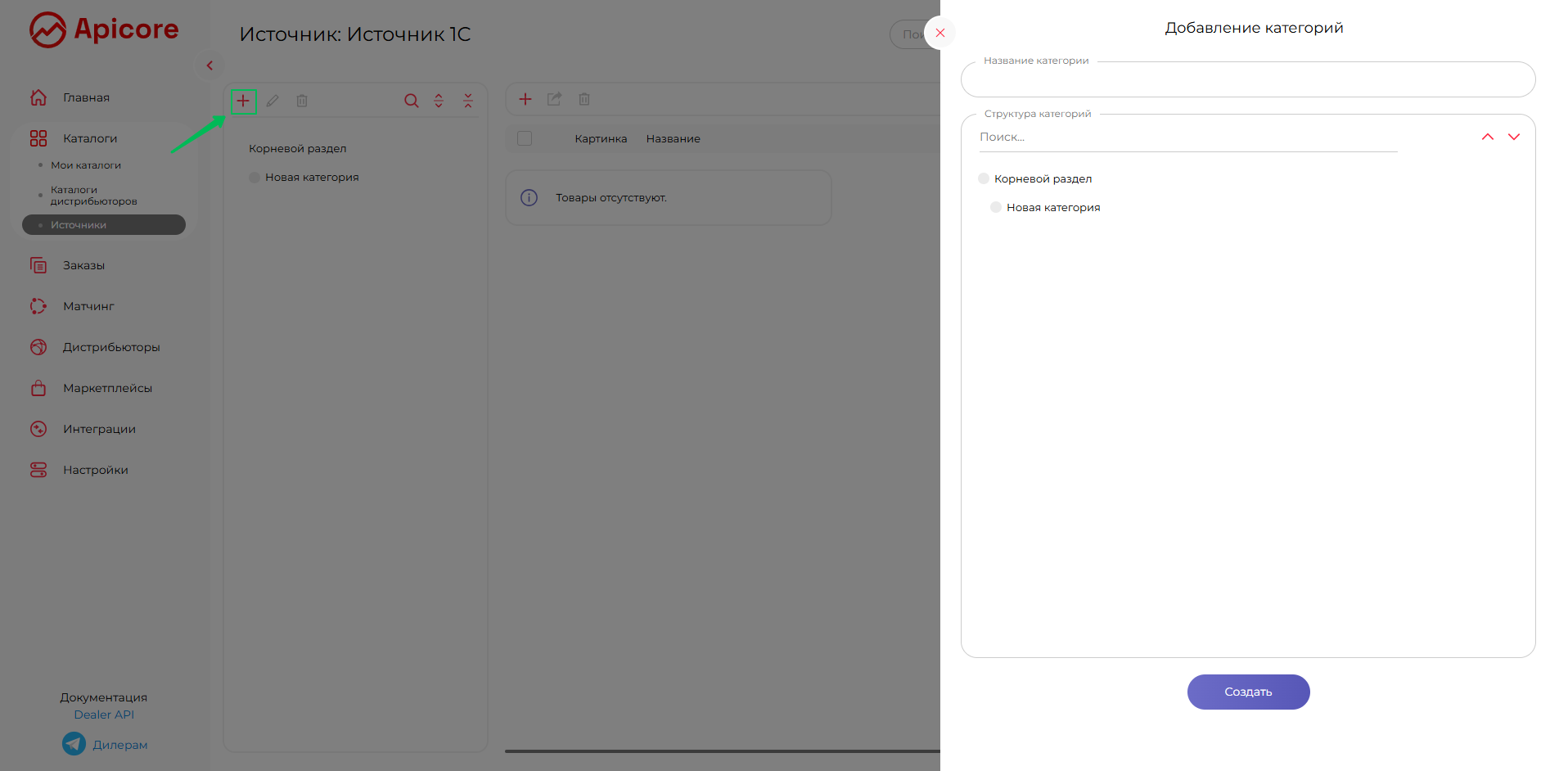Open the Dealer API documentation link
The image size is (1568, 771).
(x=104, y=715)
